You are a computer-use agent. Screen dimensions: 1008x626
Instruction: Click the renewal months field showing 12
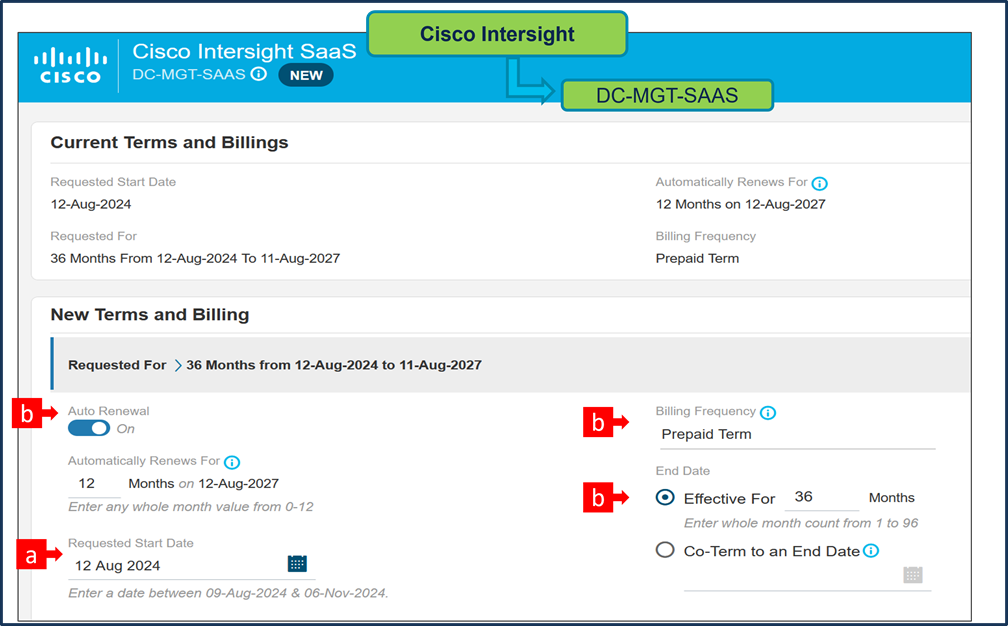pos(94,484)
